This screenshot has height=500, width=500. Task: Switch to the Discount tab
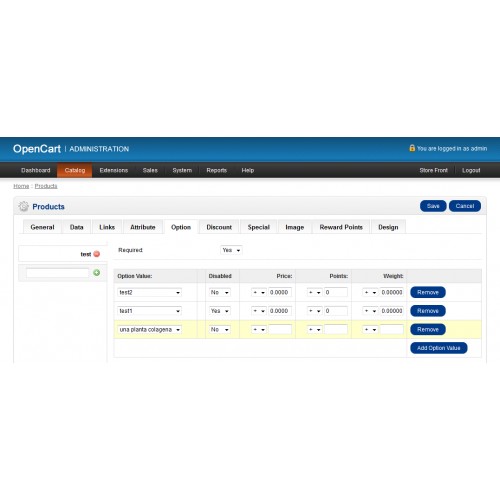[219, 227]
